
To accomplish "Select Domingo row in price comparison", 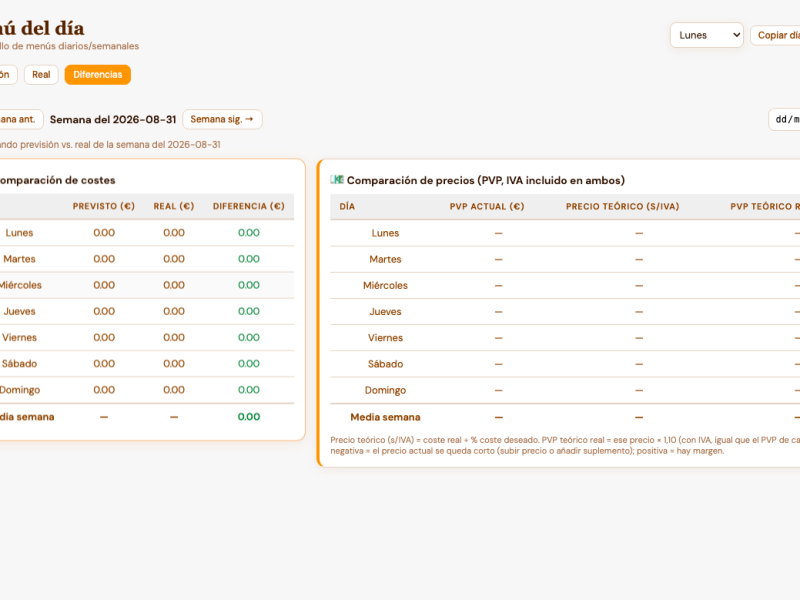I will click(565, 390).
